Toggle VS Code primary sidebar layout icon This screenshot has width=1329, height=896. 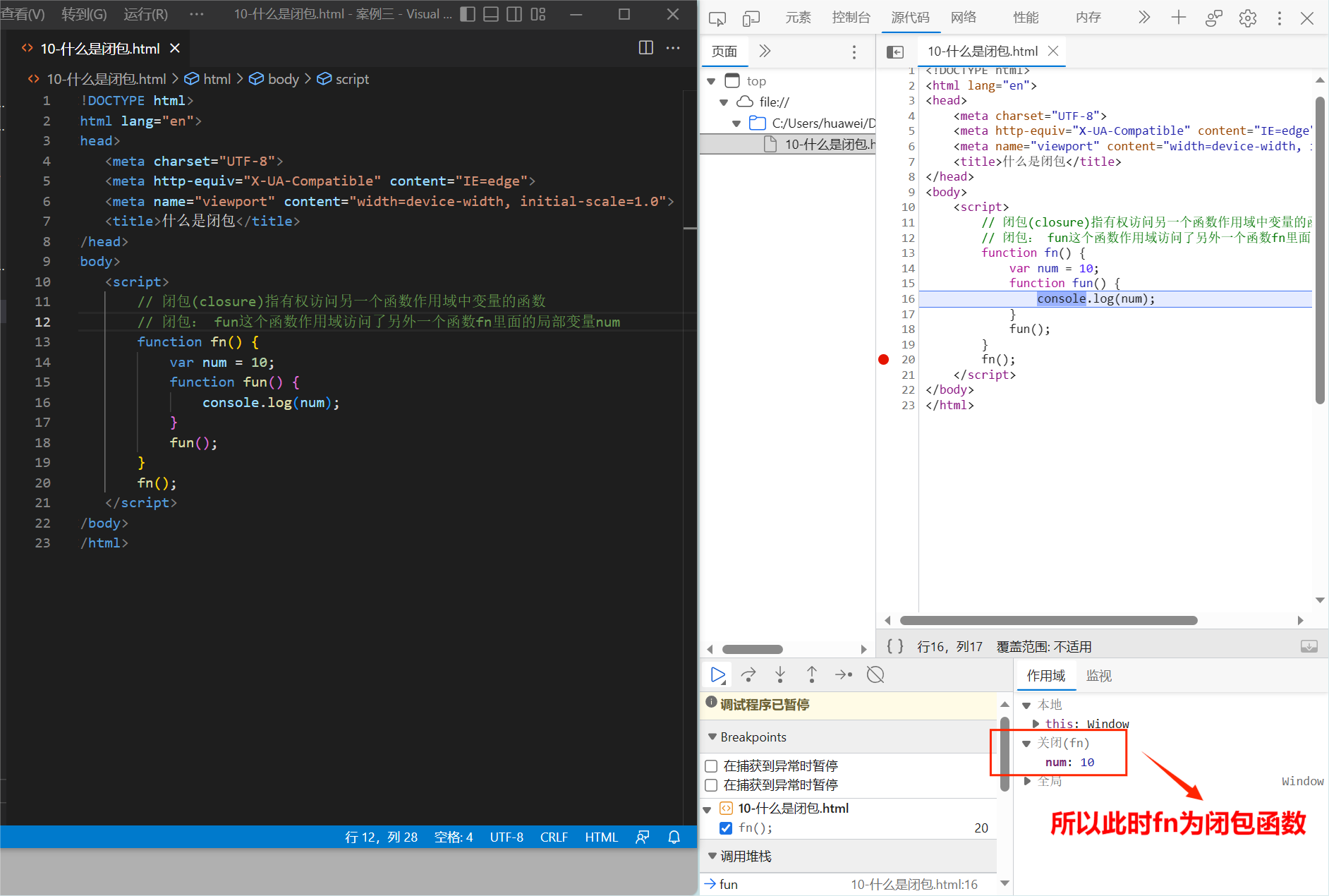pos(468,14)
